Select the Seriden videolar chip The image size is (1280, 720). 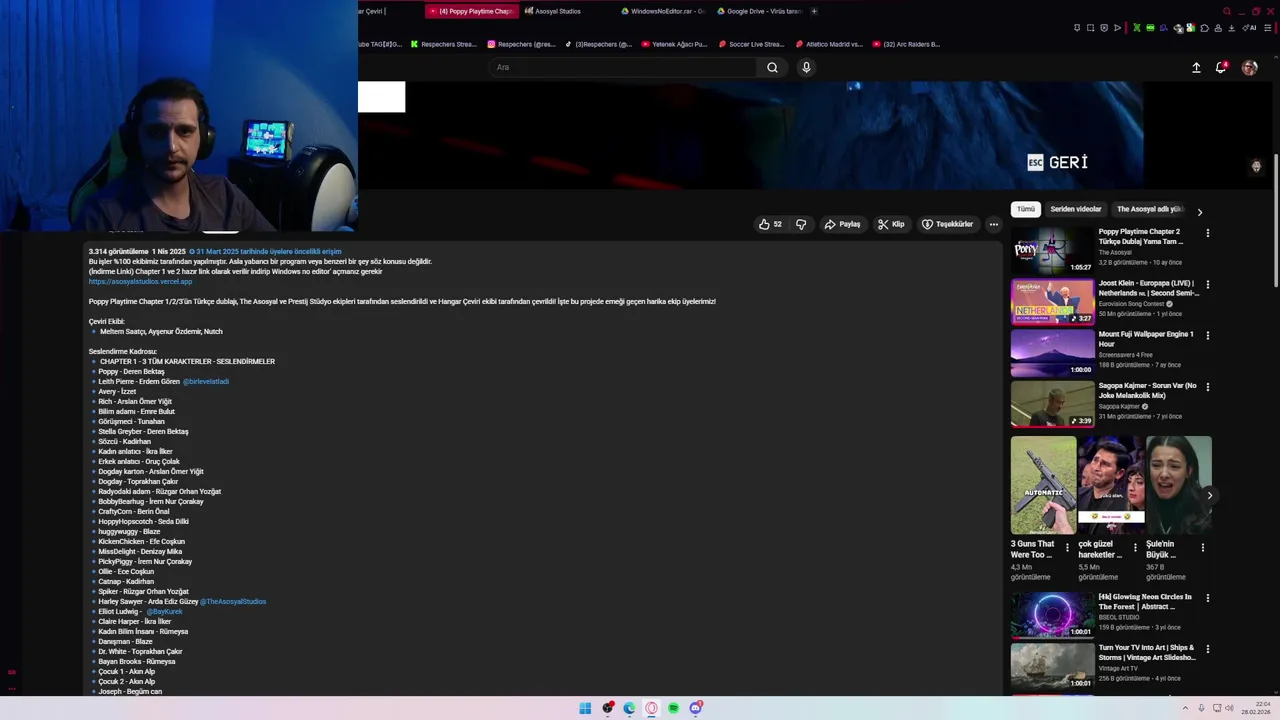coord(1076,209)
